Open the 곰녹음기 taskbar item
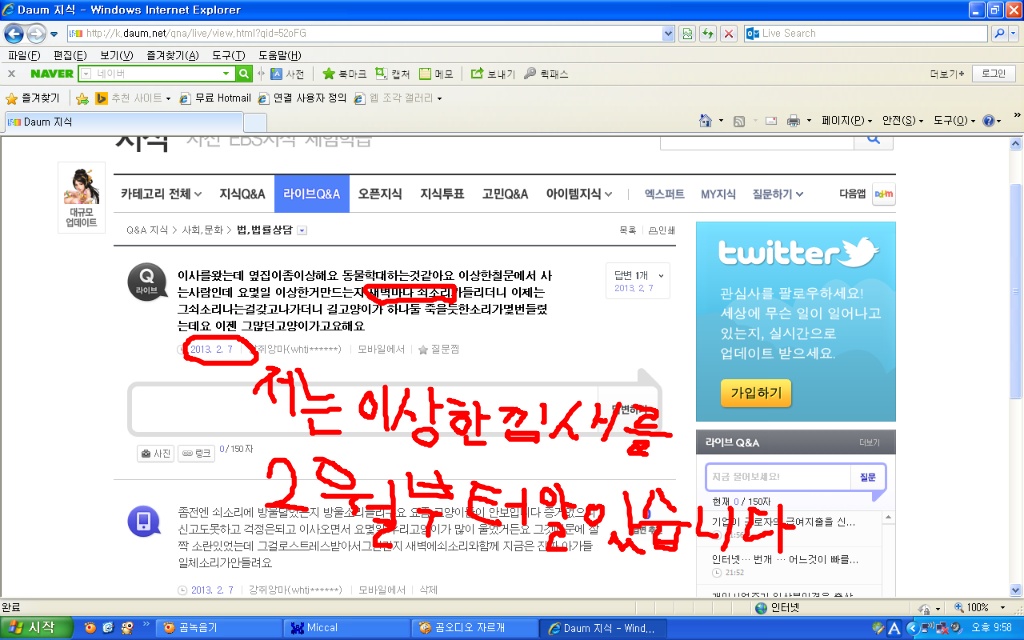Image resolution: width=1024 pixels, height=640 pixels. point(219,628)
